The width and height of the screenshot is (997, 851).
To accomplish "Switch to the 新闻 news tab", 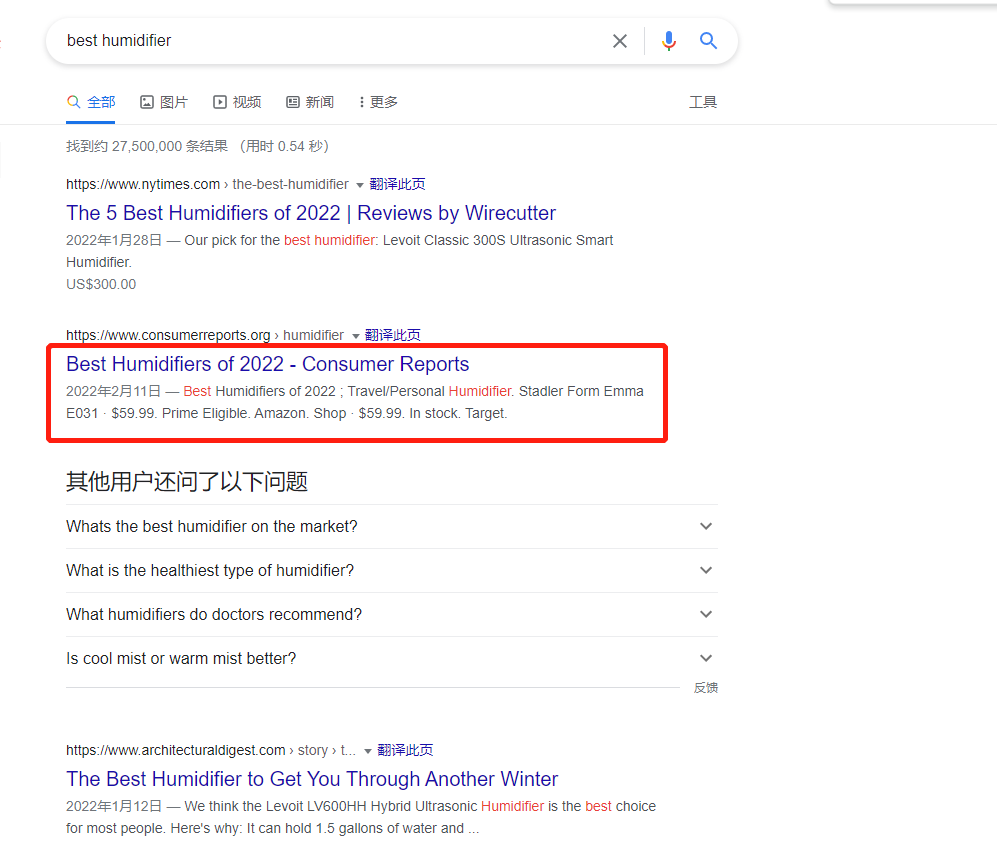I will pyautogui.click(x=310, y=102).
